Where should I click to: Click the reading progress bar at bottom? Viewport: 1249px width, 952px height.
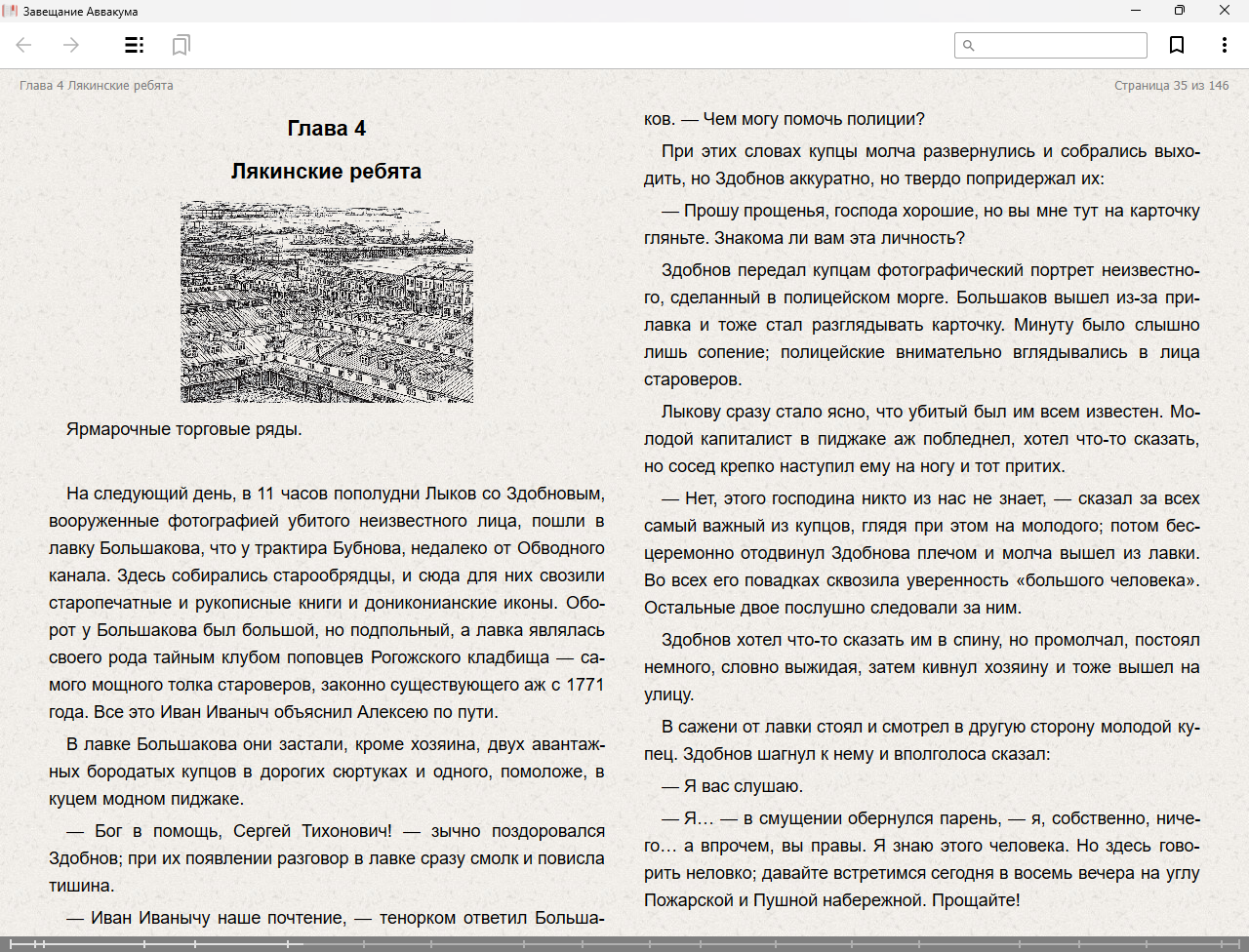click(x=624, y=944)
